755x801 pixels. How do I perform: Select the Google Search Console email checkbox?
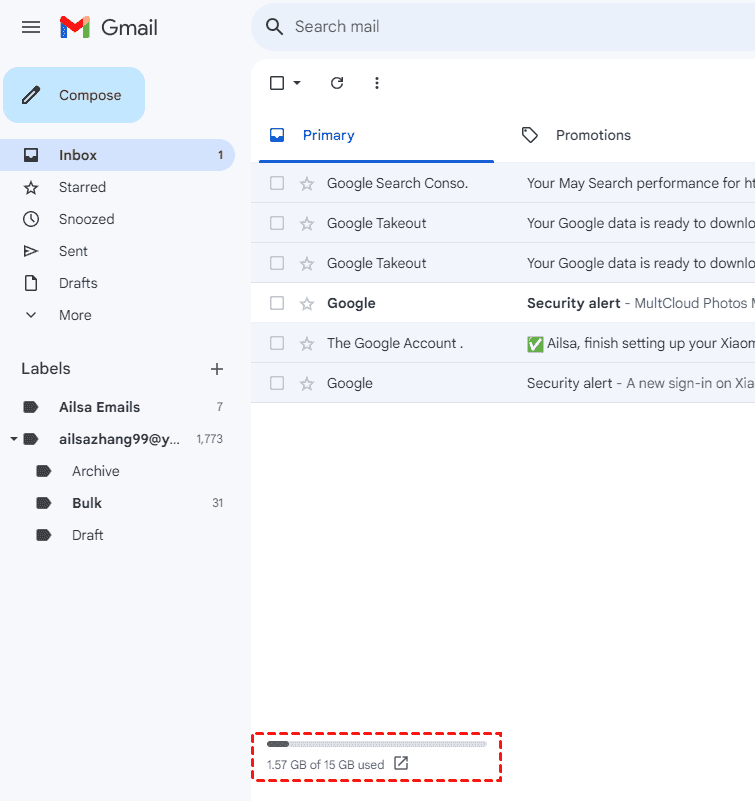[277, 183]
